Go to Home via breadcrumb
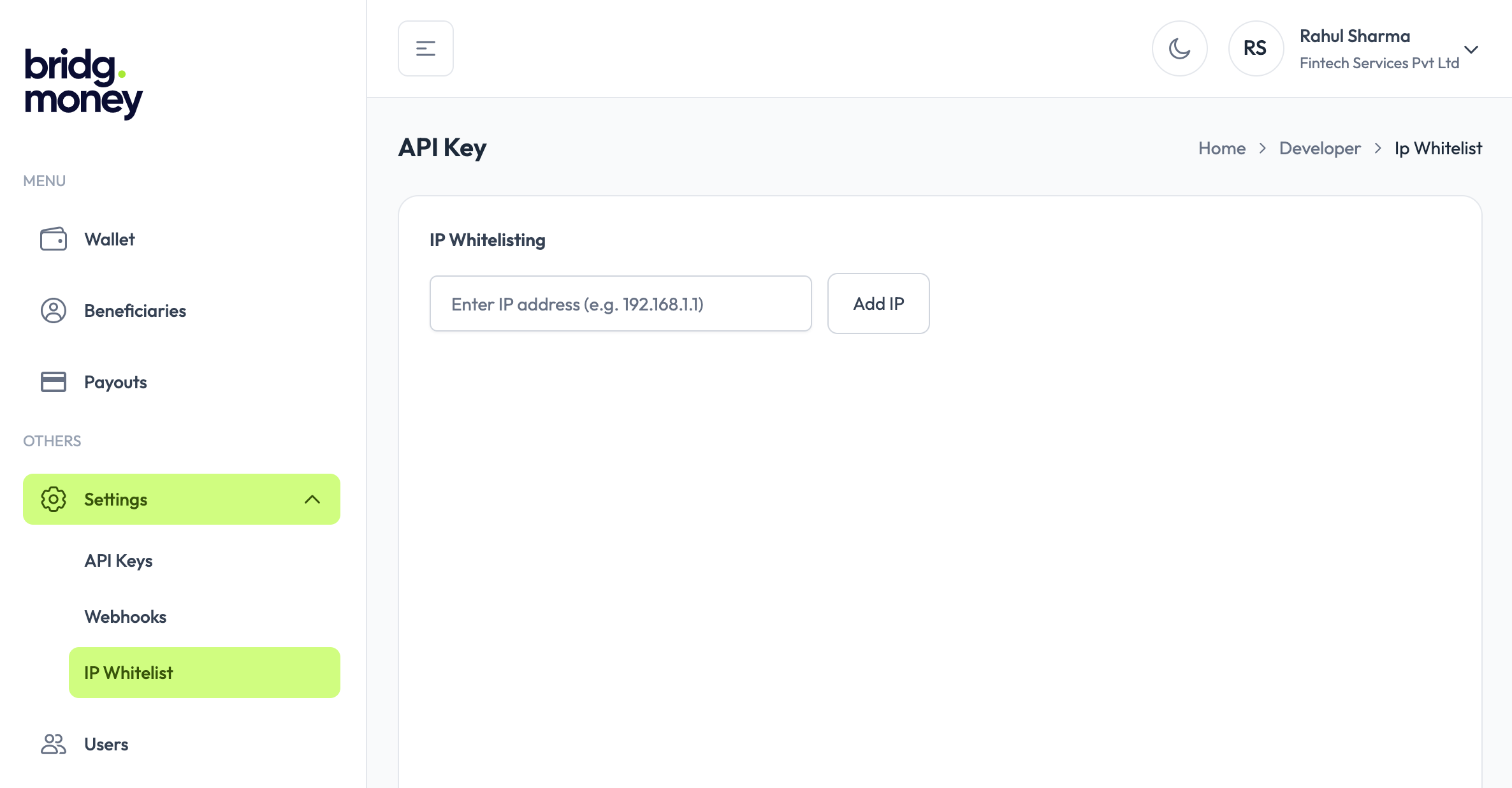1512x788 pixels. 1222,149
